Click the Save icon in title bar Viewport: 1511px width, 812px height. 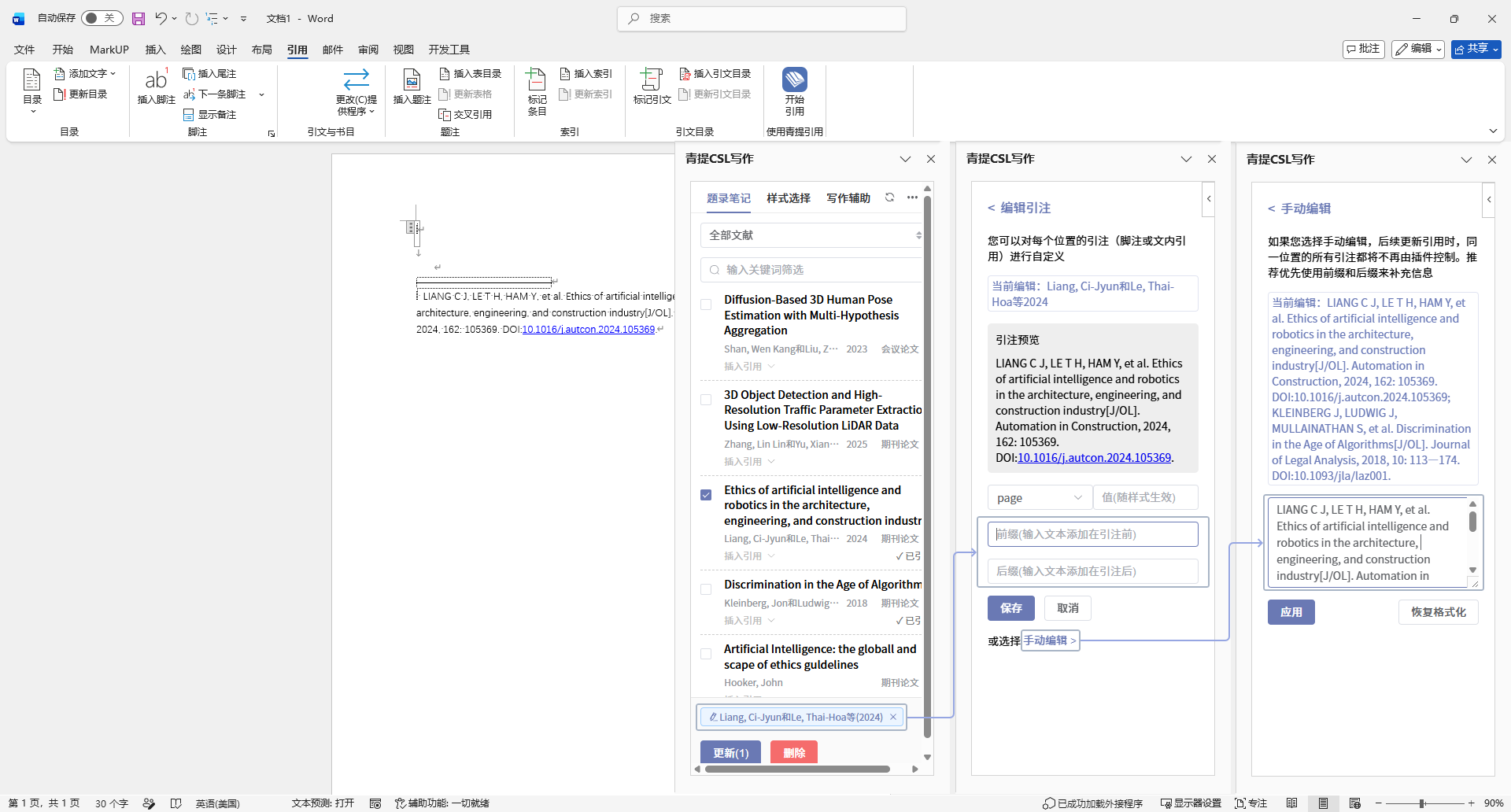point(139,18)
